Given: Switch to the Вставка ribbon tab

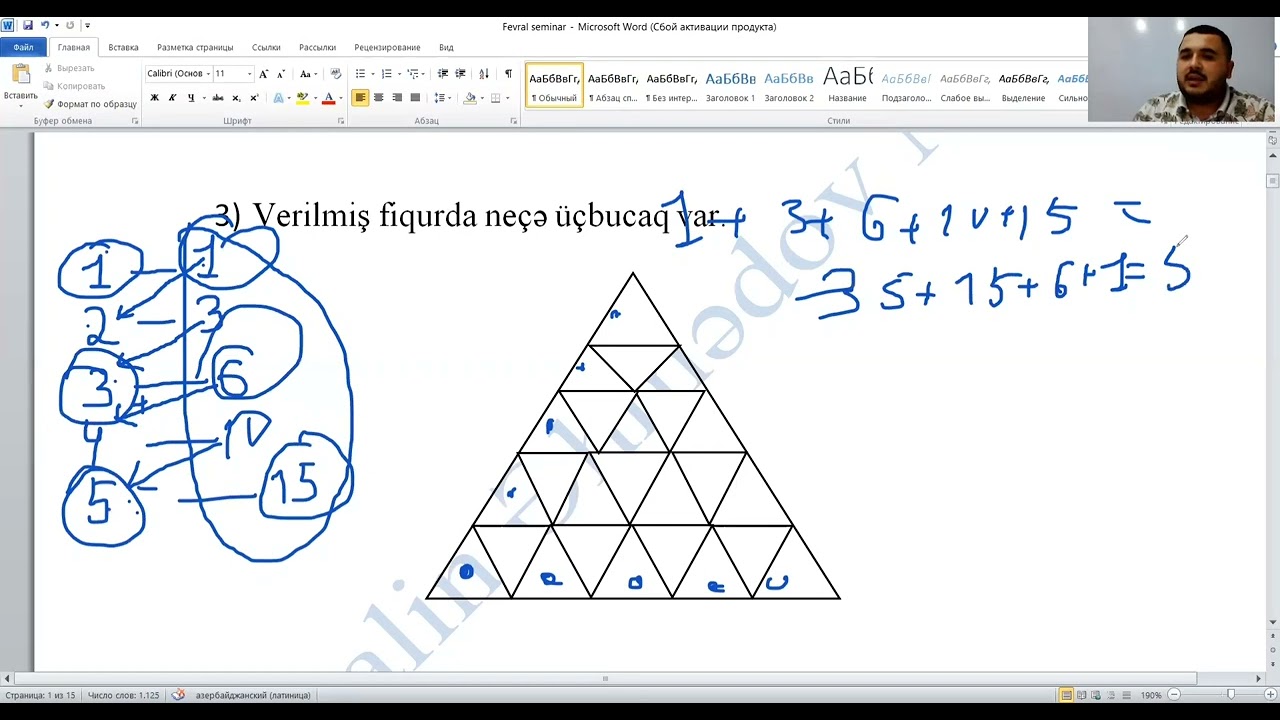Looking at the screenshot, I should click(x=123, y=47).
